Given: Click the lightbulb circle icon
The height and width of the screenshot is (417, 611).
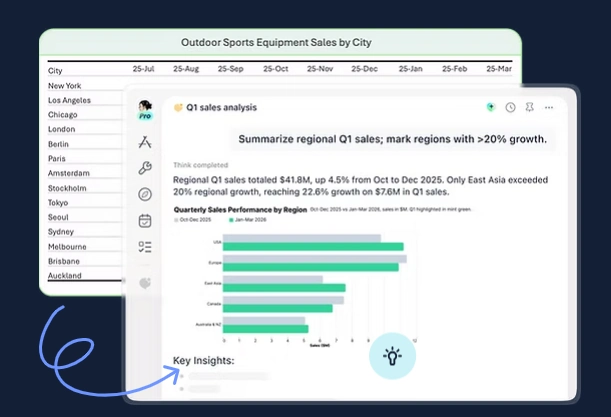Looking at the screenshot, I should coord(392,356).
